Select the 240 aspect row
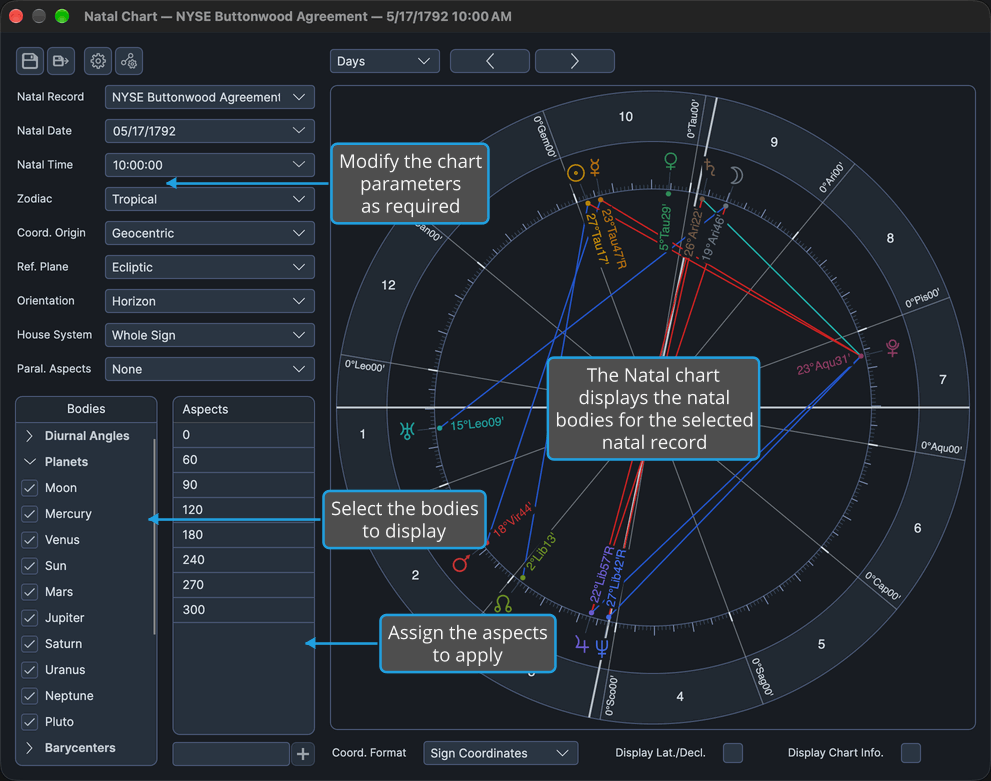 243,560
